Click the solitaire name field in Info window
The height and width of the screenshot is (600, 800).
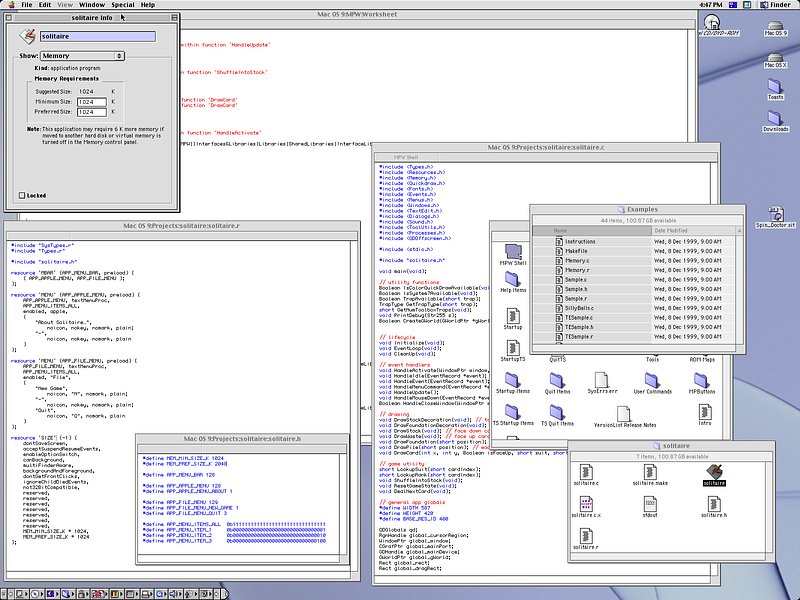click(97, 36)
